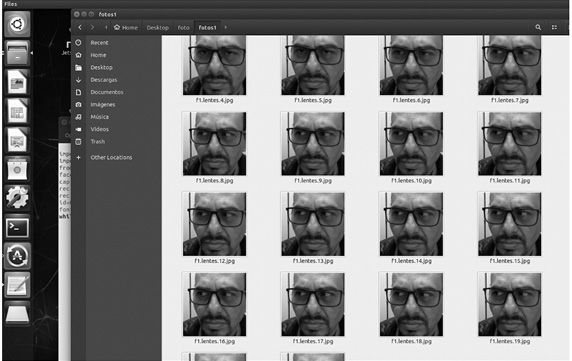Open Ubuntu Software shopping bag icon

(17, 169)
